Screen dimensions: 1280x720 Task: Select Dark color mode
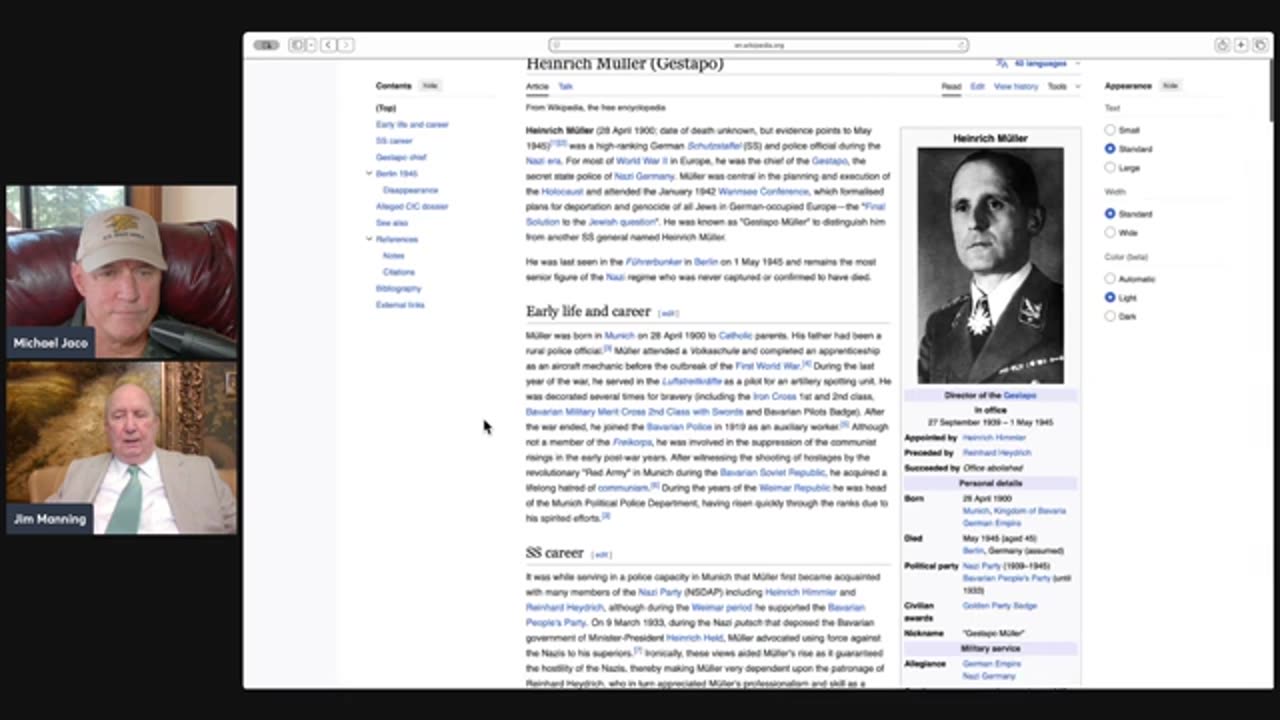(x=1110, y=316)
